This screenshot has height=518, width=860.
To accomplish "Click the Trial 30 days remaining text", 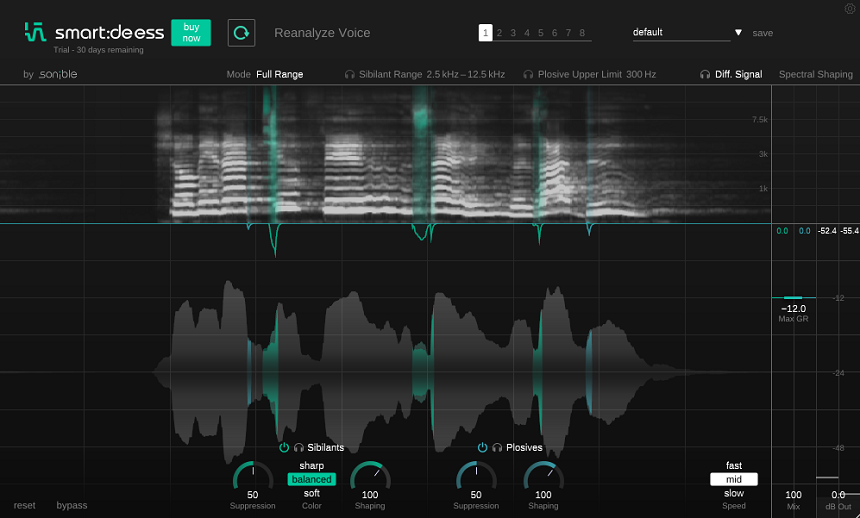I will click(x=98, y=50).
